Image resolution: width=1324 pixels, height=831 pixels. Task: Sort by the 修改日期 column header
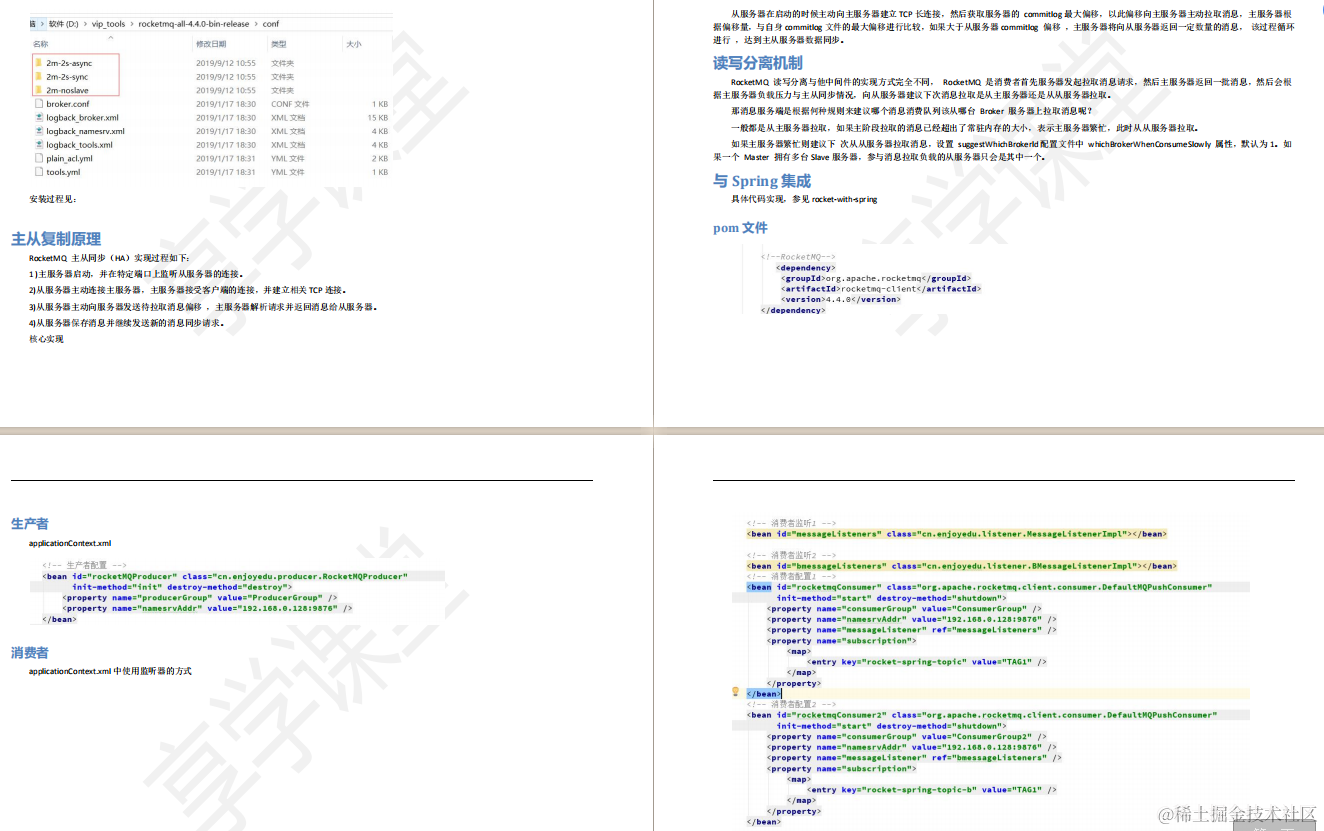pos(211,44)
